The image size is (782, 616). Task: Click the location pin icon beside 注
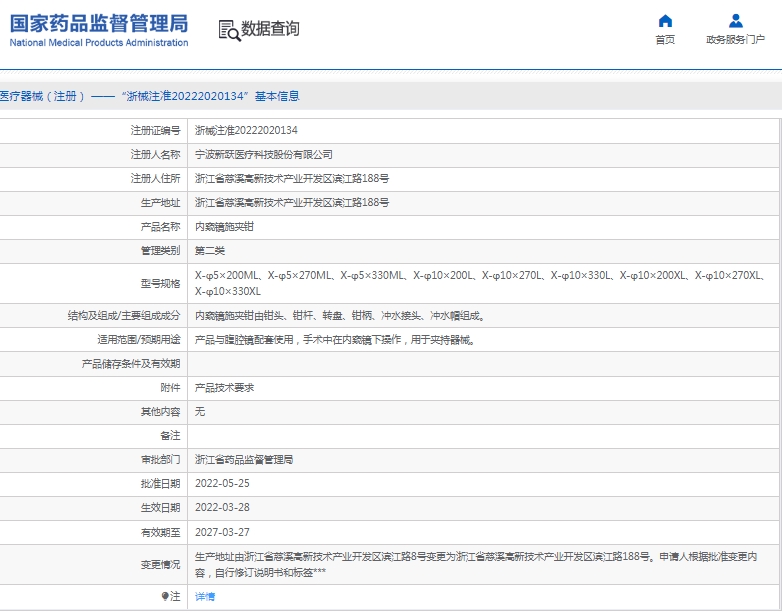(165, 596)
